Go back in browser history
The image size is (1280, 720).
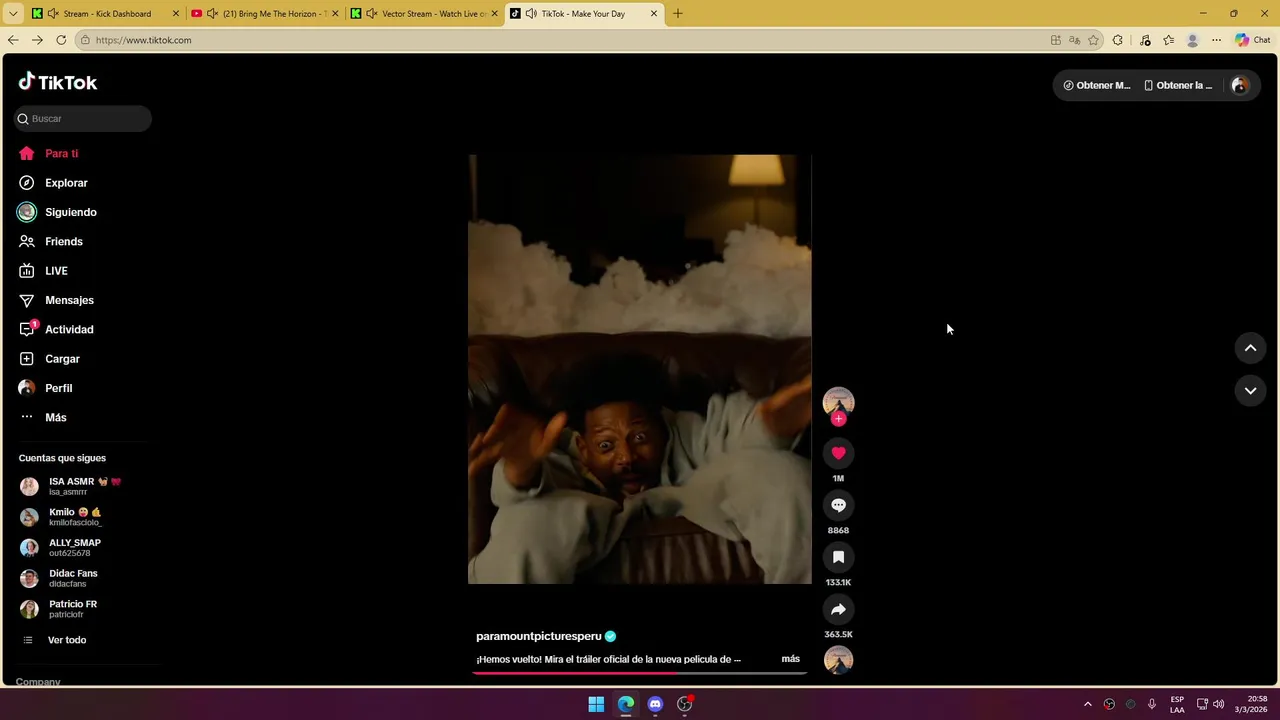tap(13, 40)
